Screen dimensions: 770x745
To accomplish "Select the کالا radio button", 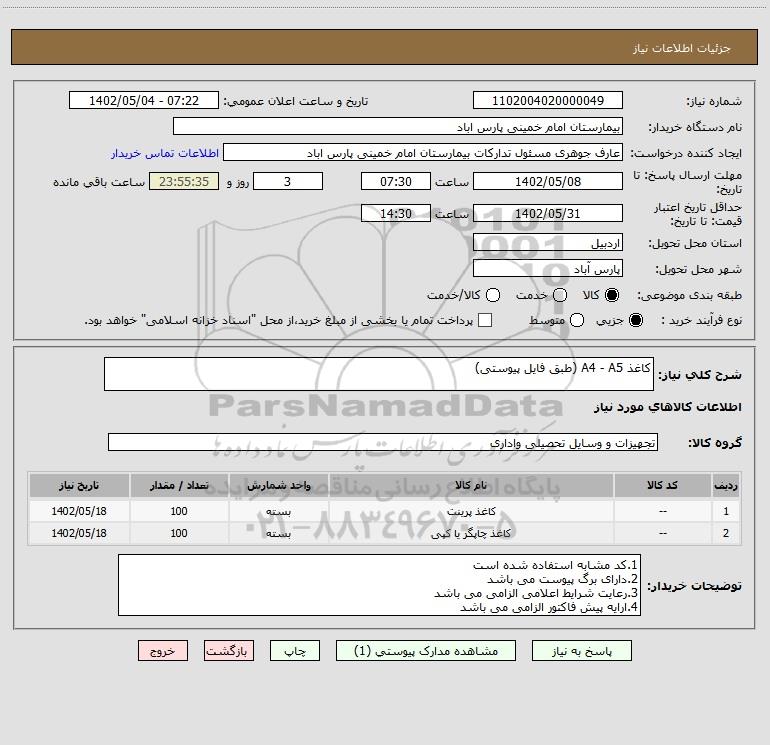I will click(x=612, y=295).
